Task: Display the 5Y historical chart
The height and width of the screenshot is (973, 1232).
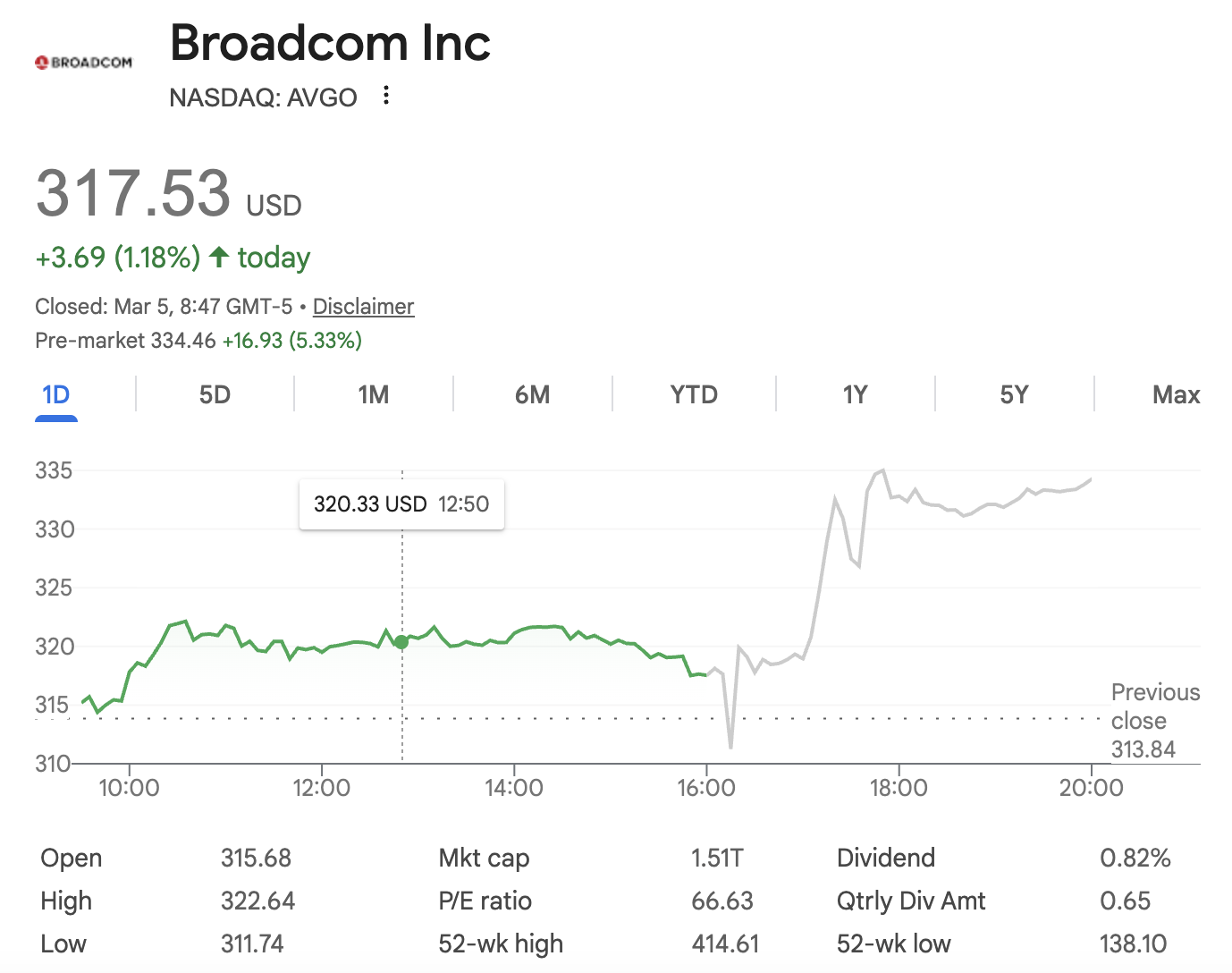Action: pyautogui.click(x=1014, y=393)
